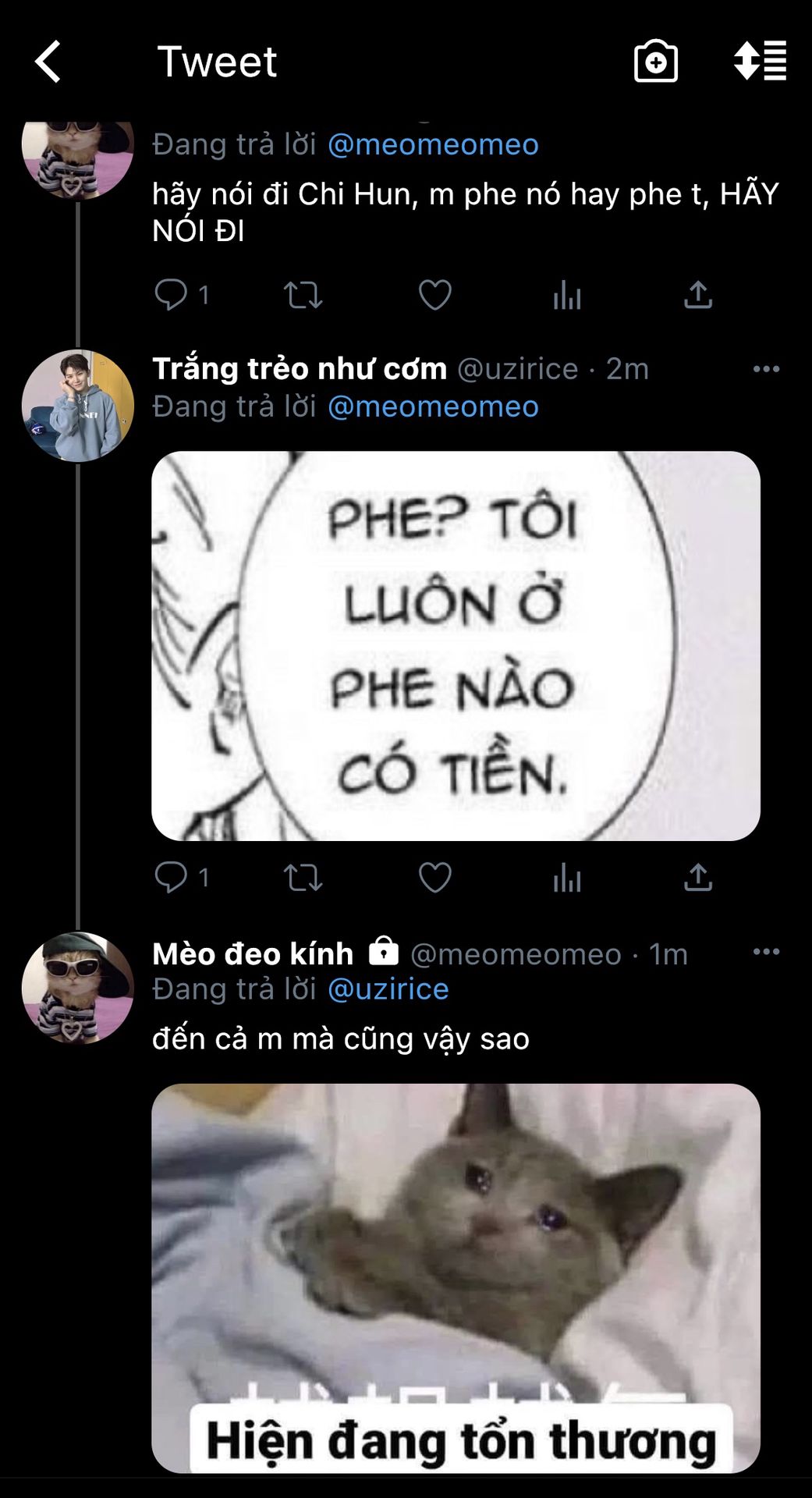Screen dimensions: 812x1498
Task: Open more options on Mèo đeo kính's tweet
Action: point(766,952)
